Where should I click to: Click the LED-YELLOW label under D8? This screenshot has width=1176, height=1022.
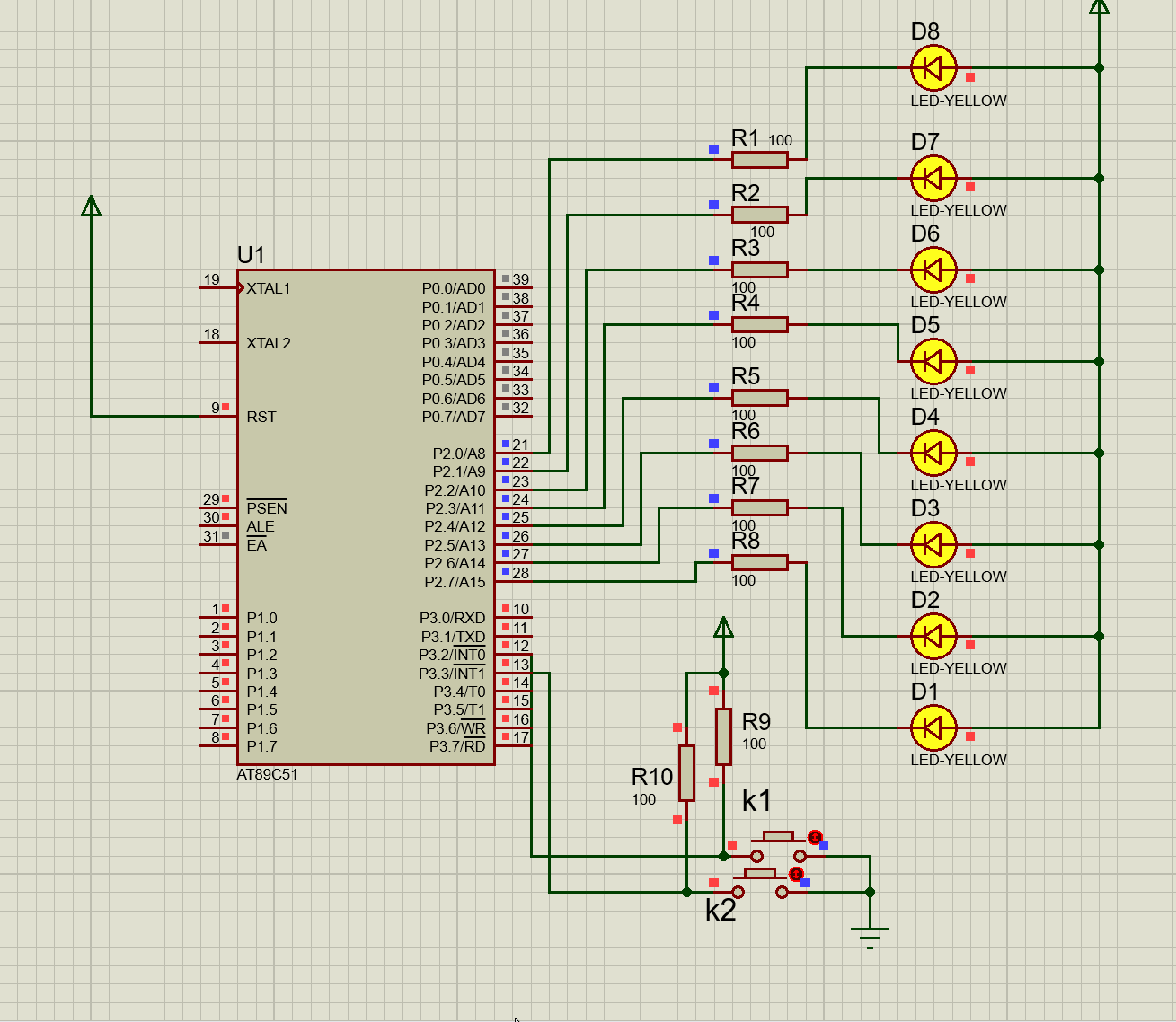point(959,101)
